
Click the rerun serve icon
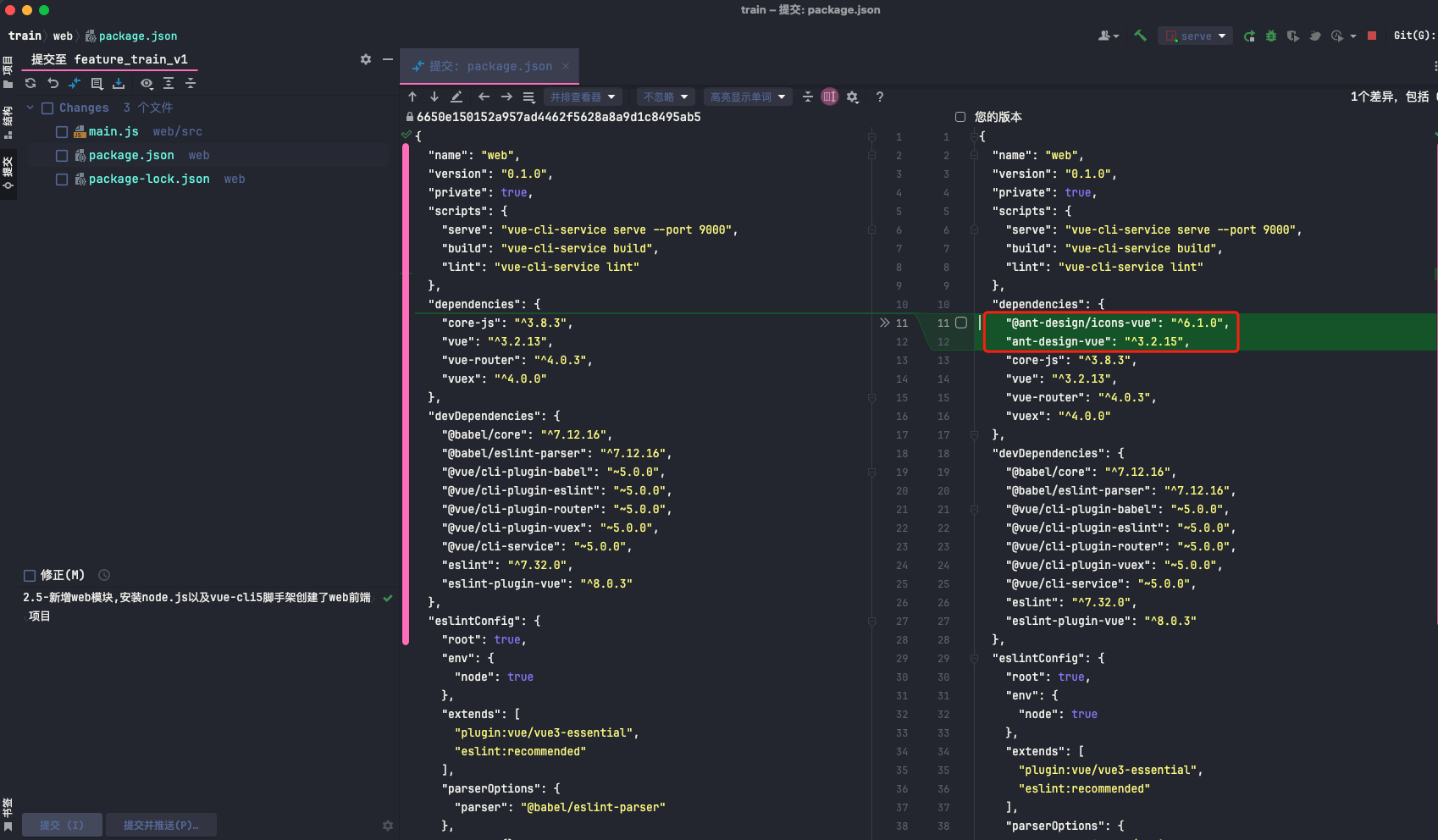1249,36
